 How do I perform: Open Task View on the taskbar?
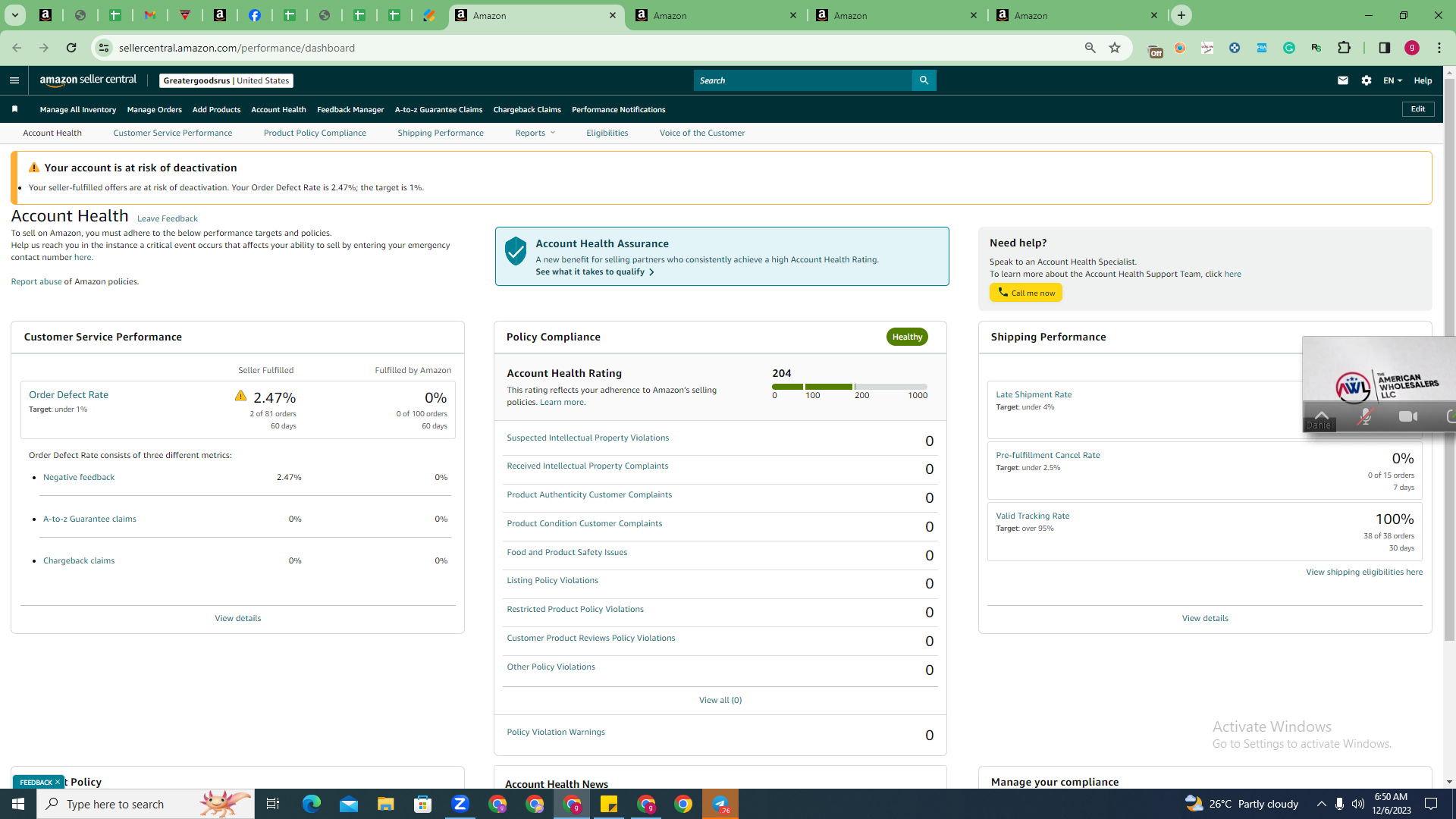click(273, 804)
